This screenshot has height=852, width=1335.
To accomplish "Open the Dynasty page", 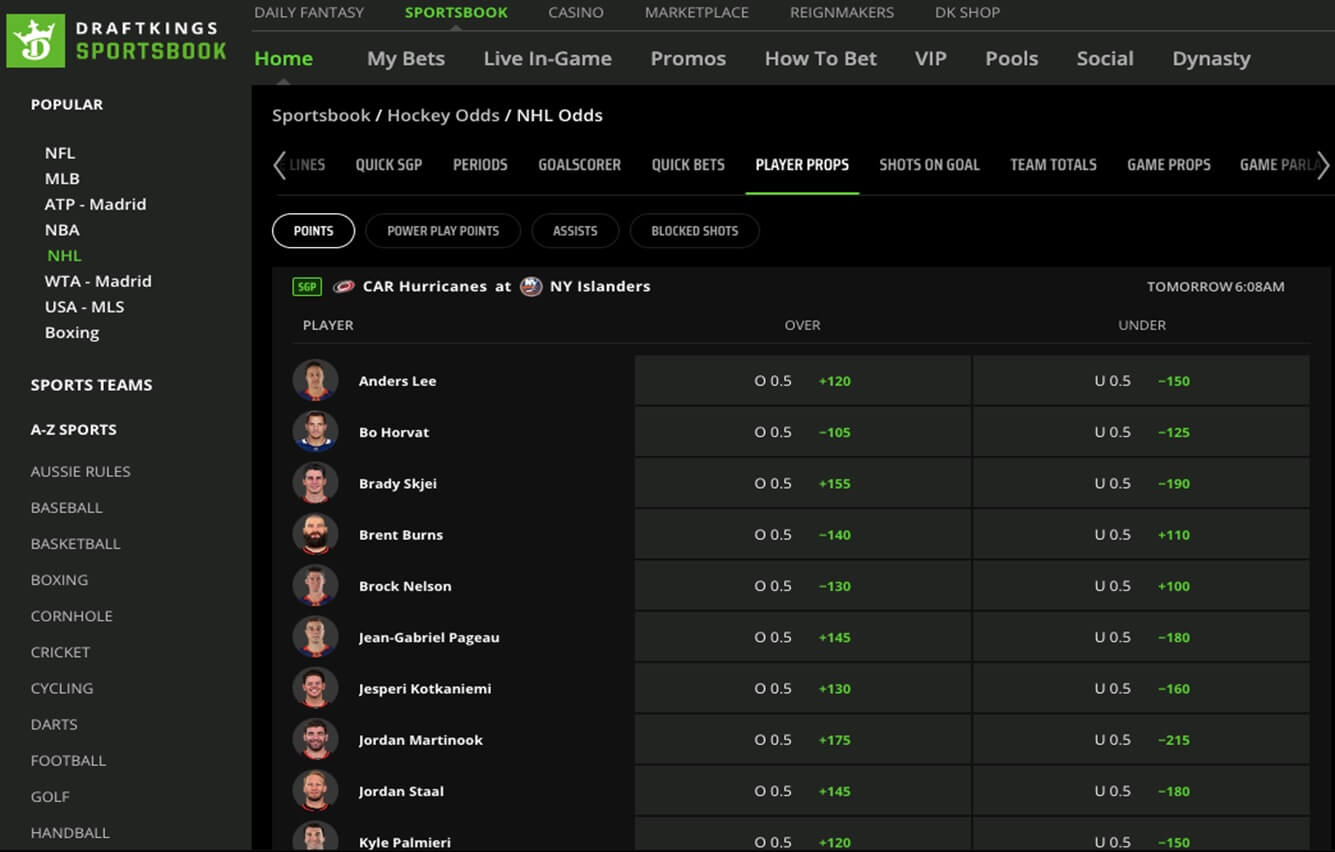I will [1211, 59].
